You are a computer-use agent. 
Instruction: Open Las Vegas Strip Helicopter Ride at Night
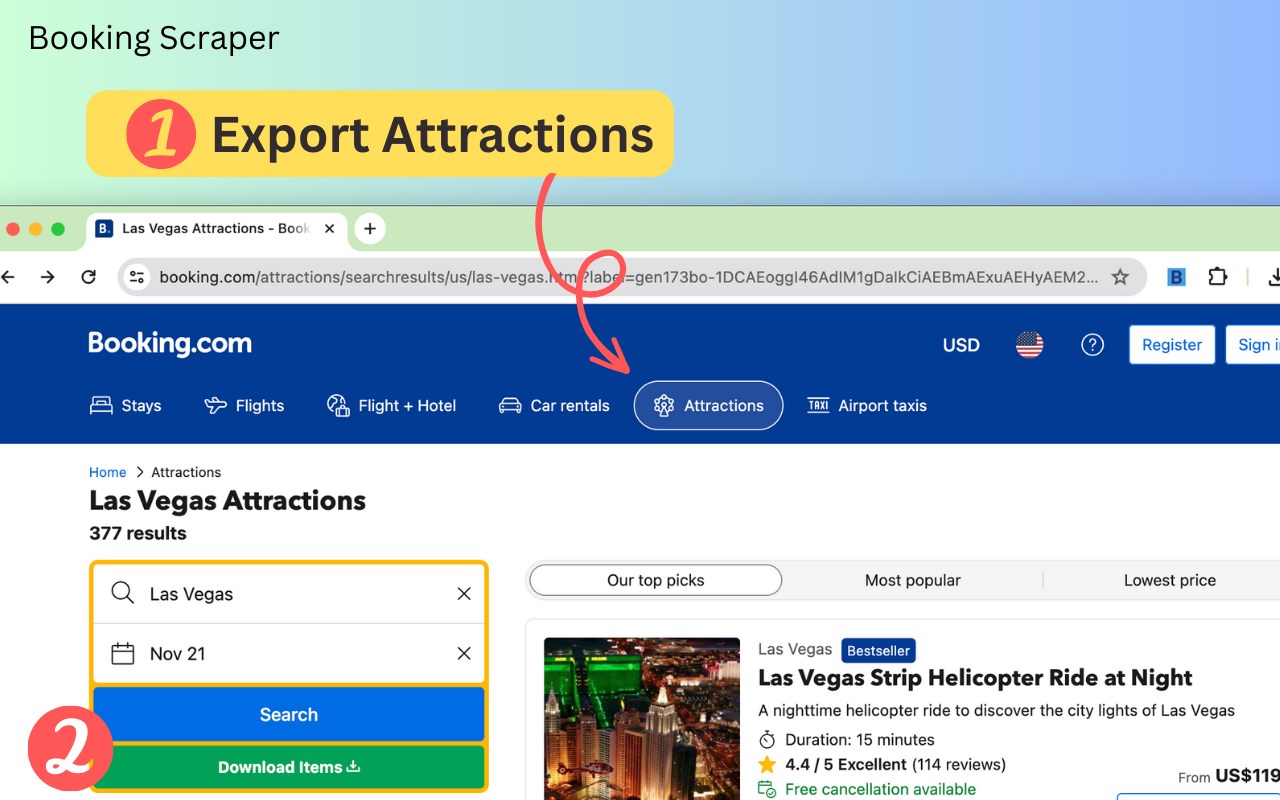point(975,678)
